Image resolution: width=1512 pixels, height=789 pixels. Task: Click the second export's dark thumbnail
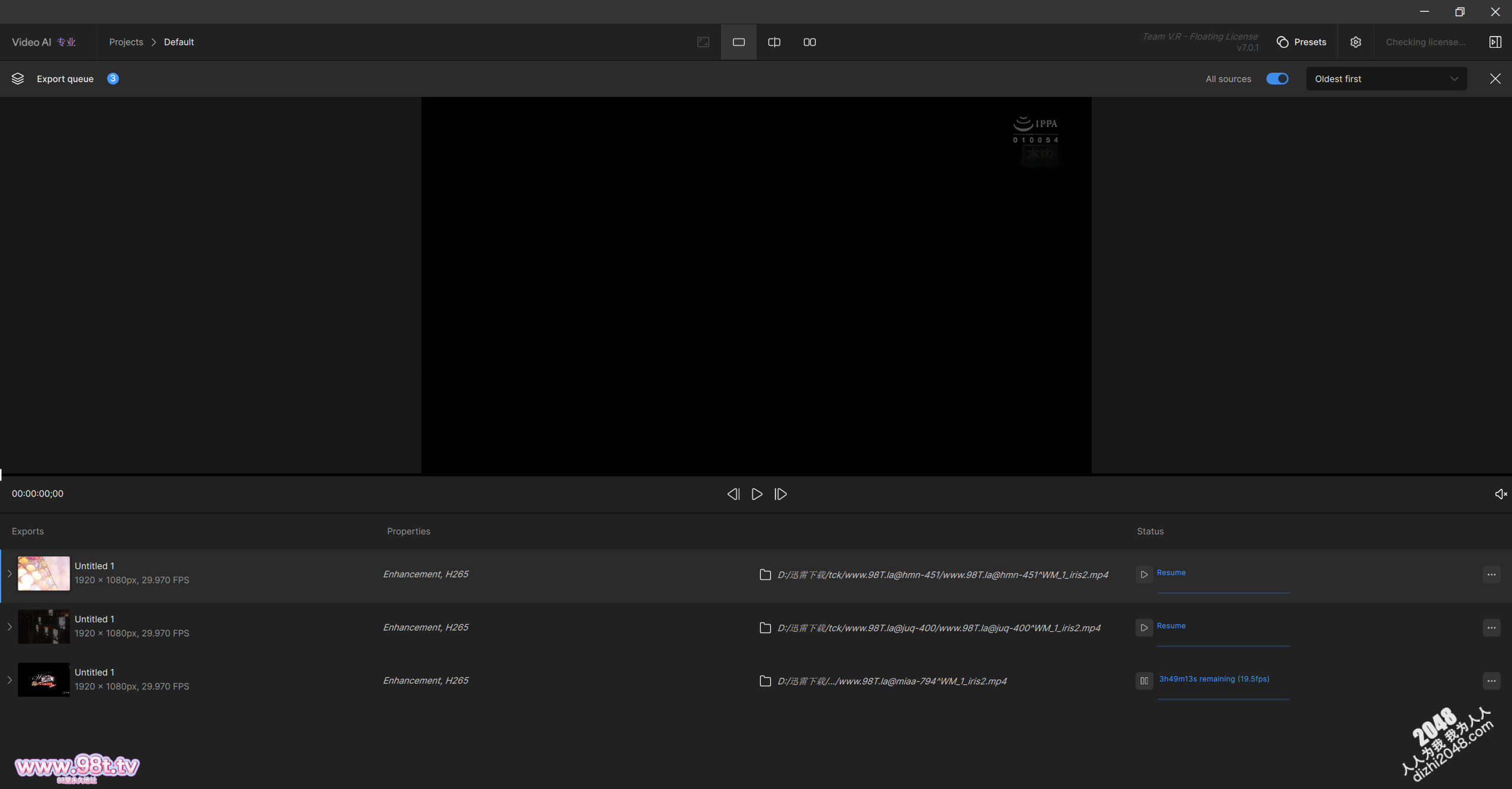pyautogui.click(x=44, y=626)
